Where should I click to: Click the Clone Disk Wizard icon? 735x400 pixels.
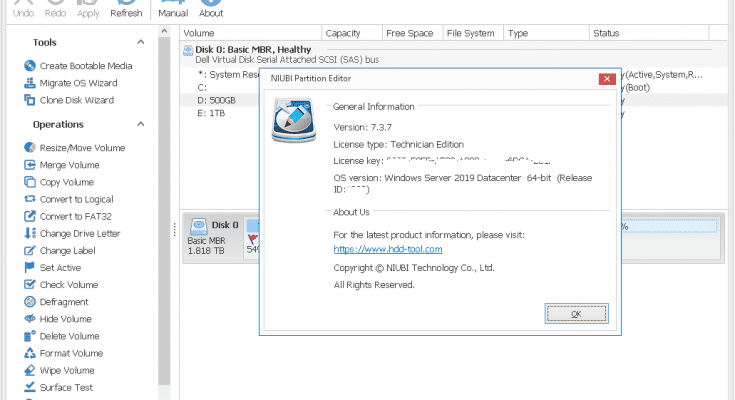point(30,100)
